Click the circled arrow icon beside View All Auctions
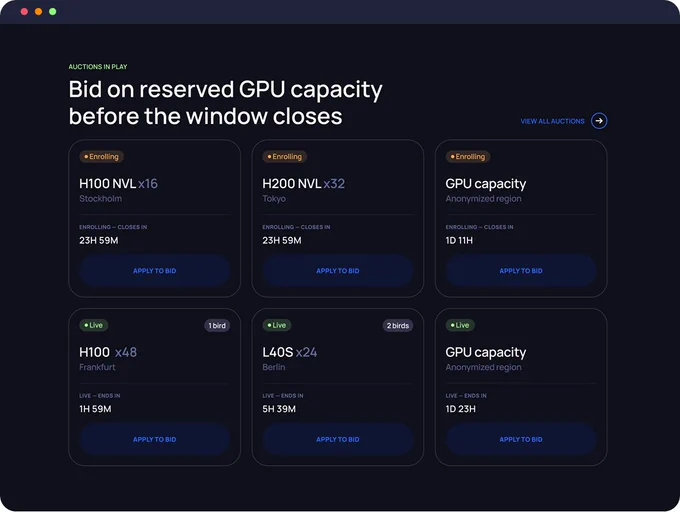 (x=599, y=121)
